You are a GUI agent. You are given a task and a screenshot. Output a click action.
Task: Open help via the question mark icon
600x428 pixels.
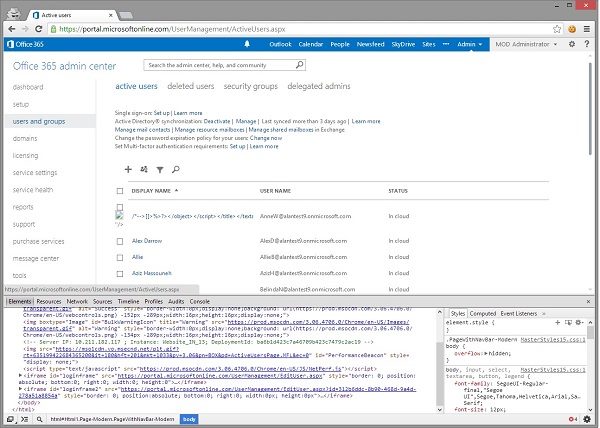click(587, 44)
